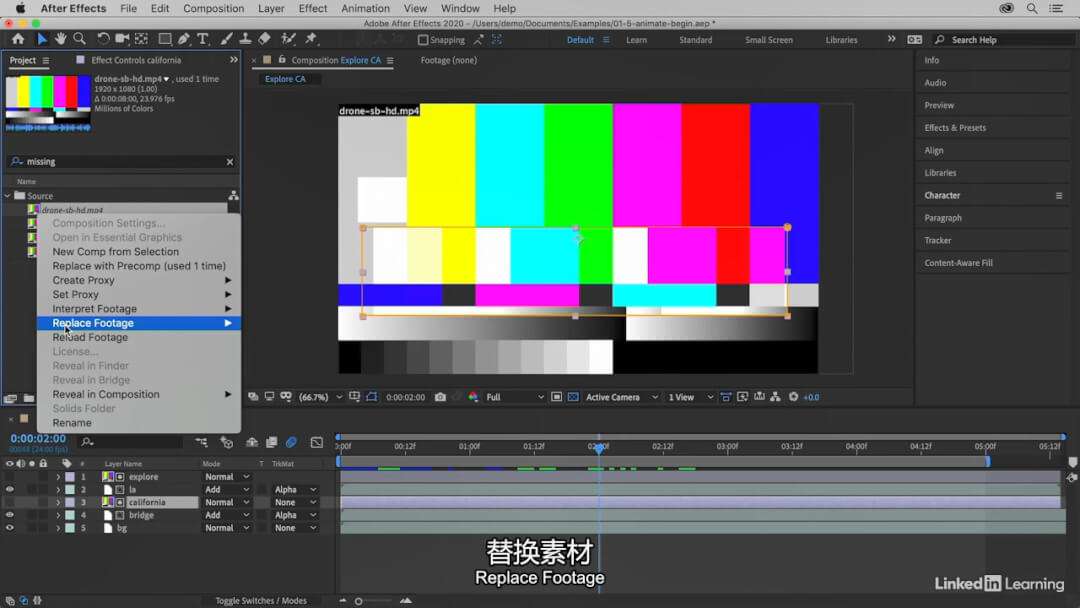
Task: Choose Replace Footage from context menu
Action: coord(93,323)
